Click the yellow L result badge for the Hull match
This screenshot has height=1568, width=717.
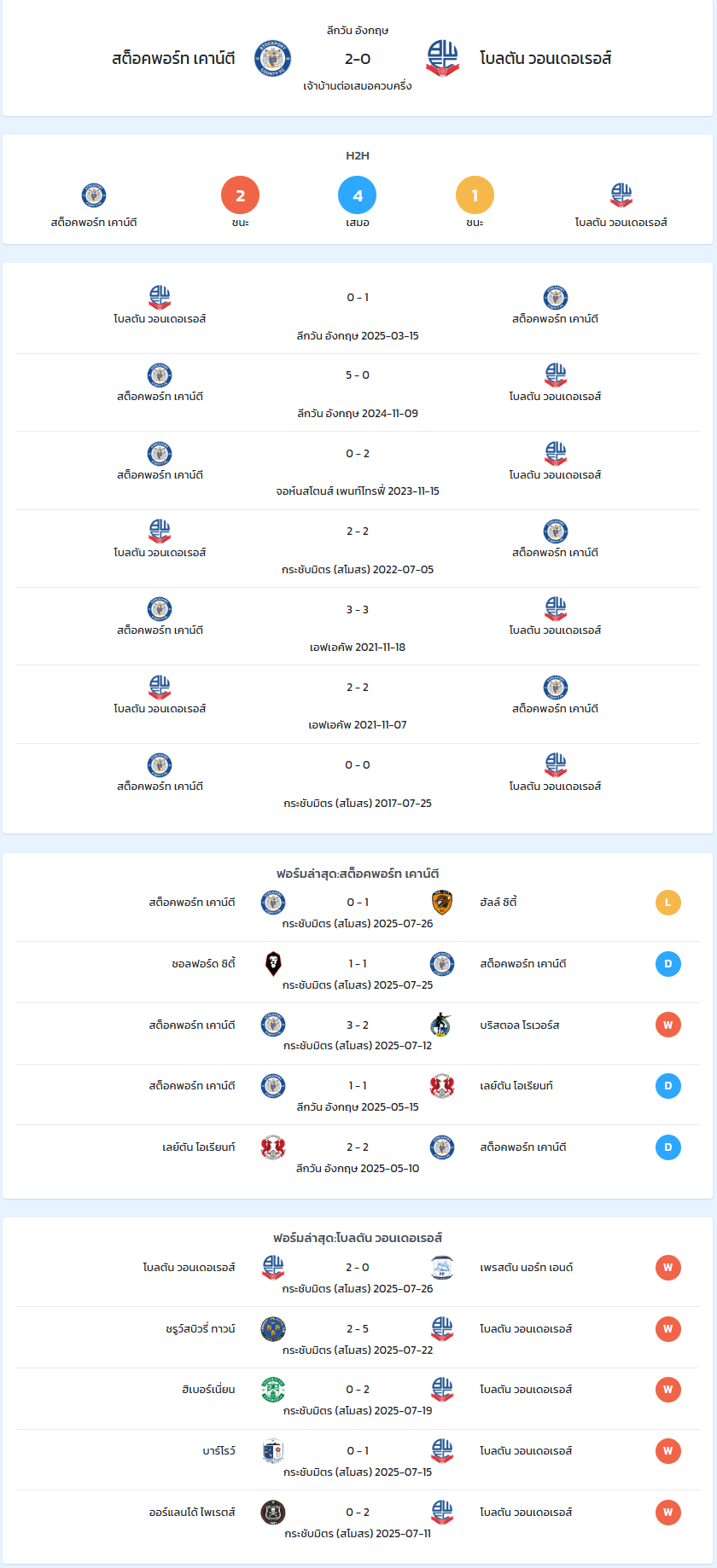(668, 903)
